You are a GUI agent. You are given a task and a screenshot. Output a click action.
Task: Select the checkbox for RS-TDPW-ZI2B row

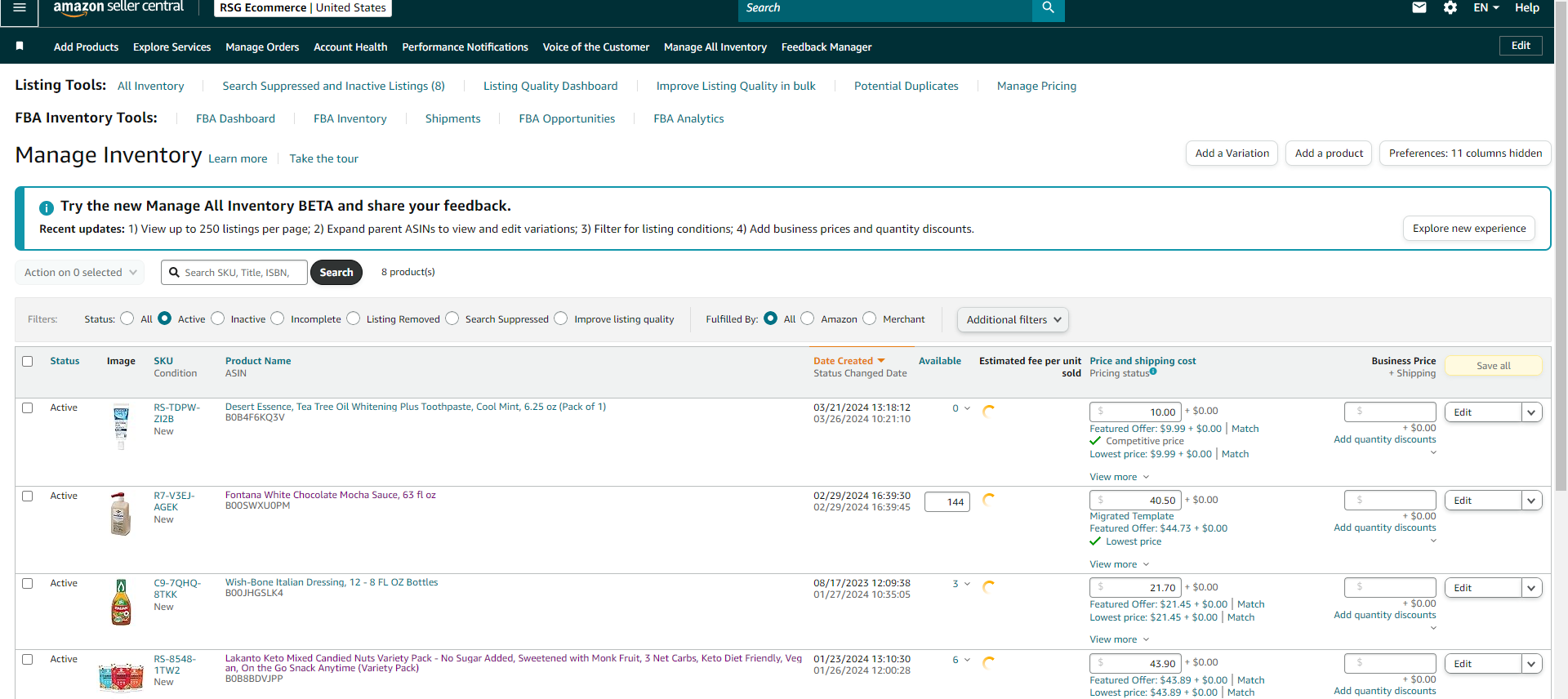(28, 407)
